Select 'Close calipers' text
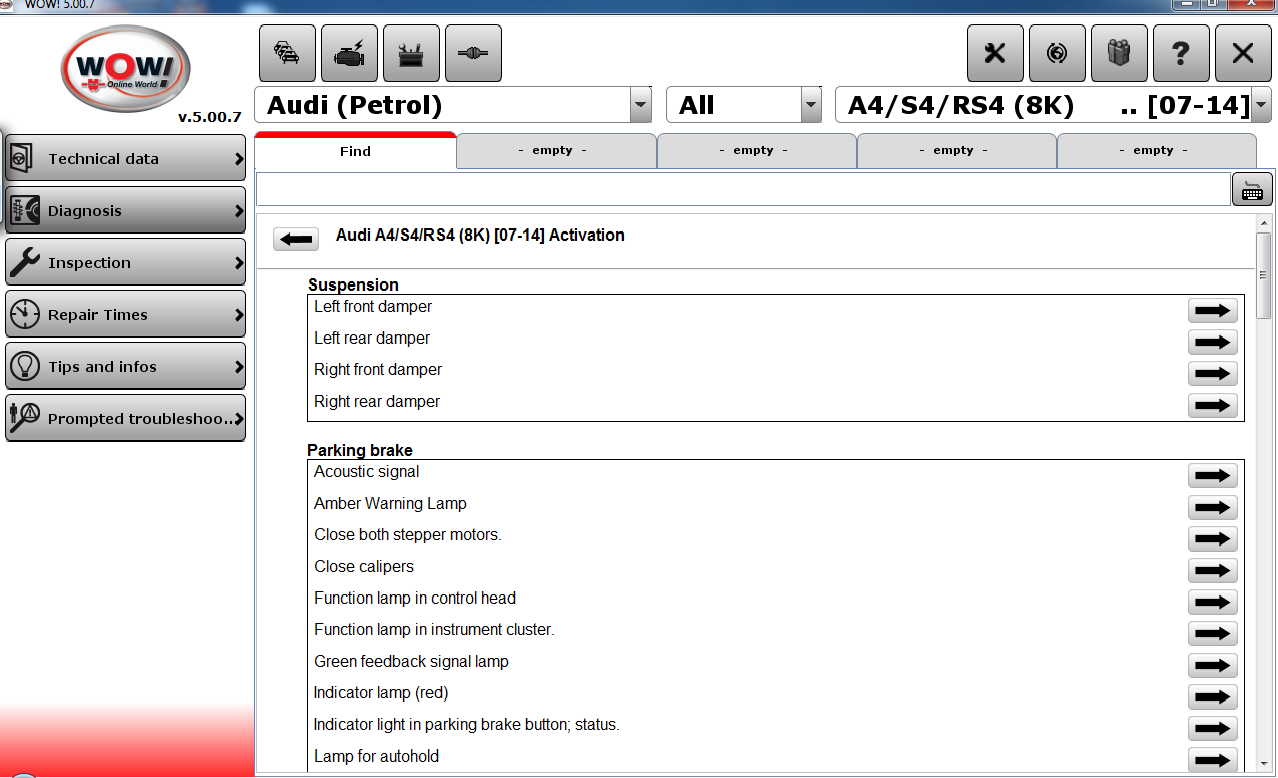 click(x=364, y=567)
